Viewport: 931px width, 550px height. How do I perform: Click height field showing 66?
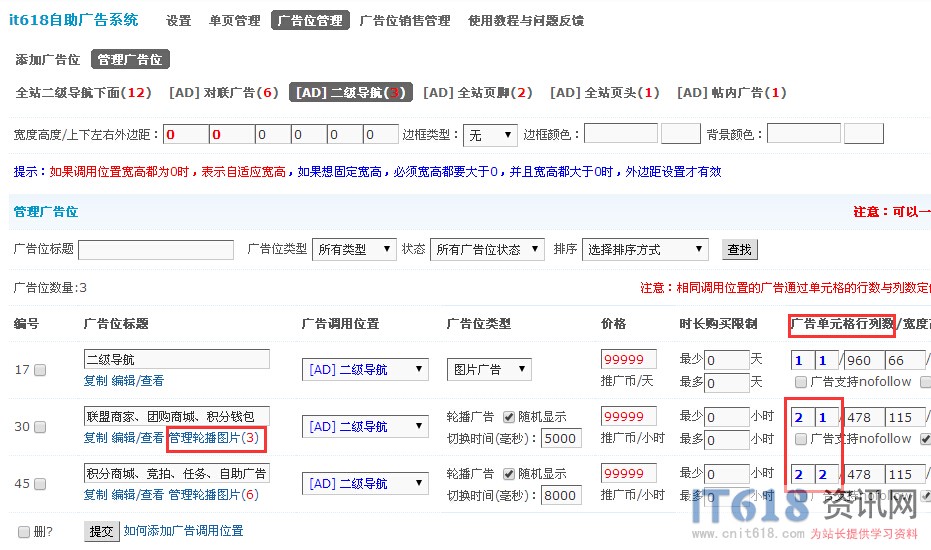coord(905,361)
